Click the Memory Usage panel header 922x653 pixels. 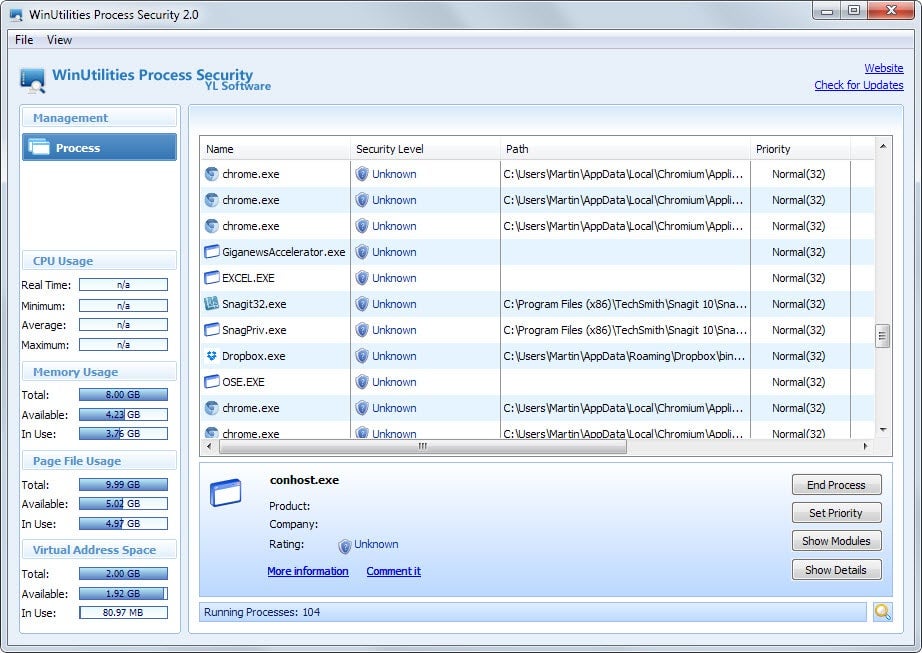(x=99, y=371)
